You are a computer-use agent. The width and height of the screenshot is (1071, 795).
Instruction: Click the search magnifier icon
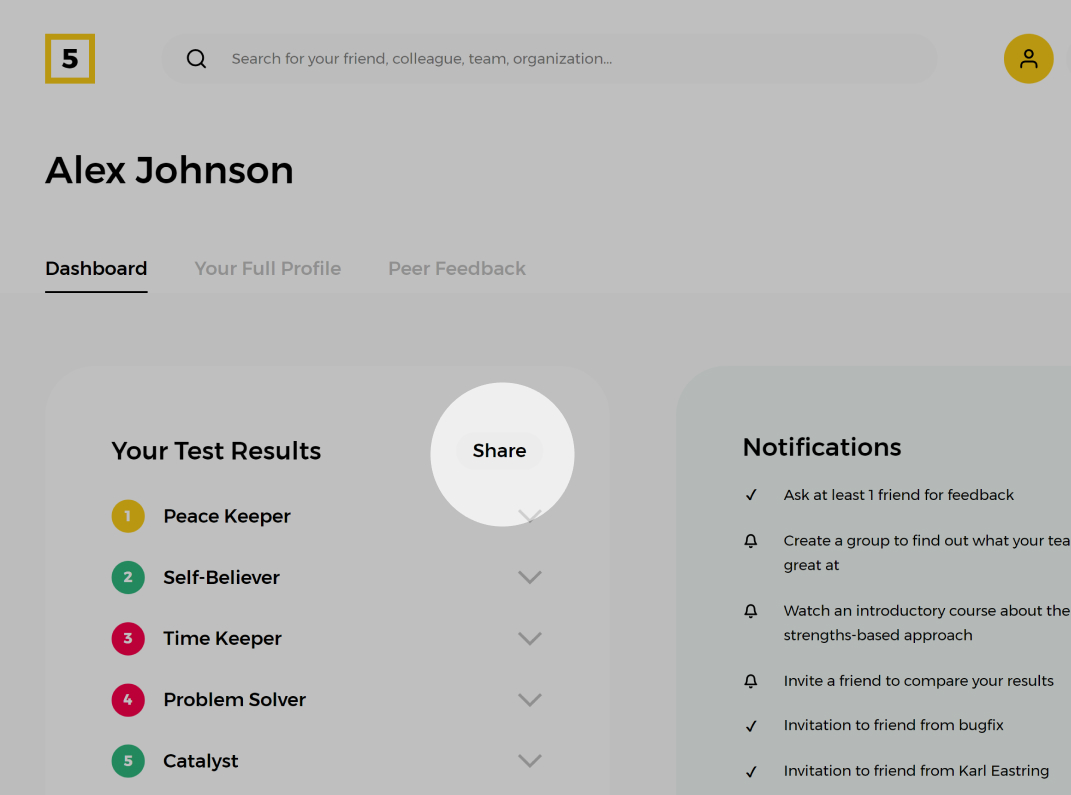click(x=197, y=59)
